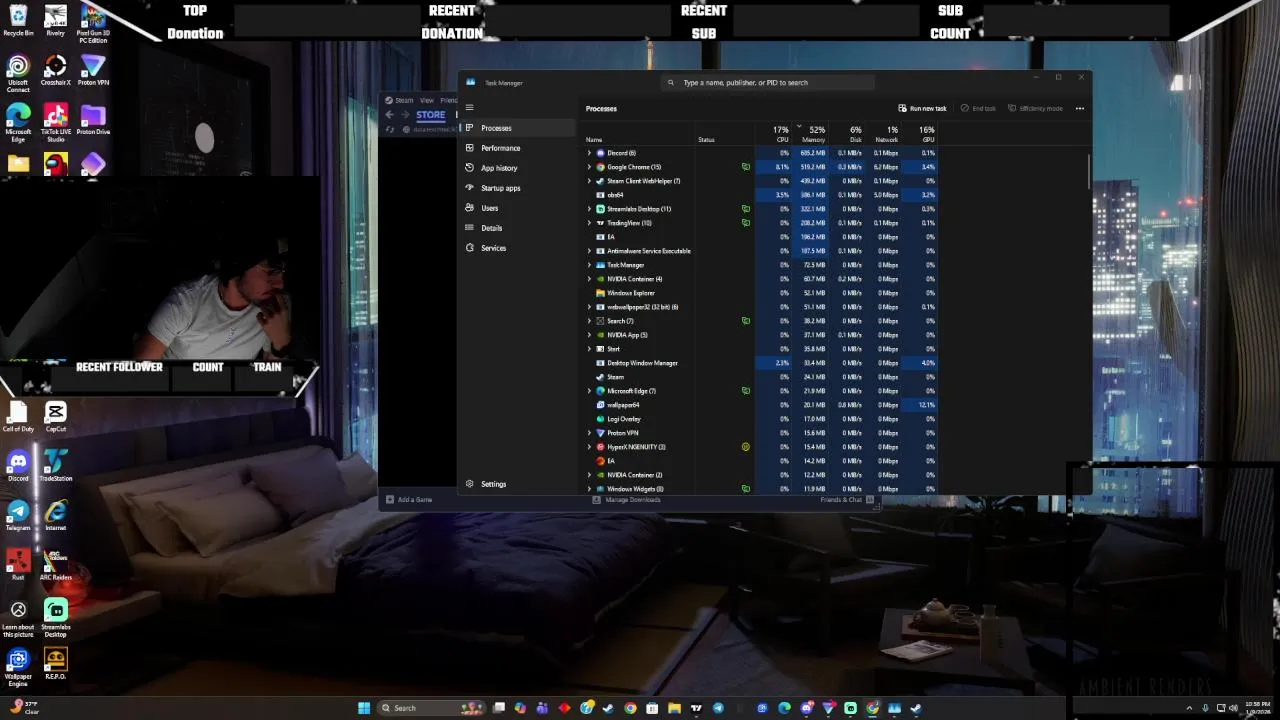Expand Microsoft Edge (7) process group
1280x720 pixels.
[x=589, y=391]
